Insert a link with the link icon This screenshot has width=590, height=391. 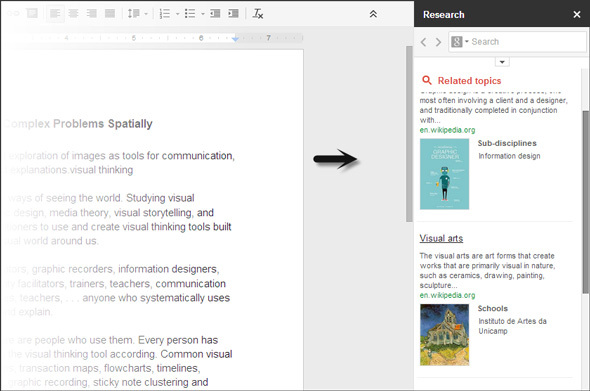pyautogui.click(x=14, y=14)
